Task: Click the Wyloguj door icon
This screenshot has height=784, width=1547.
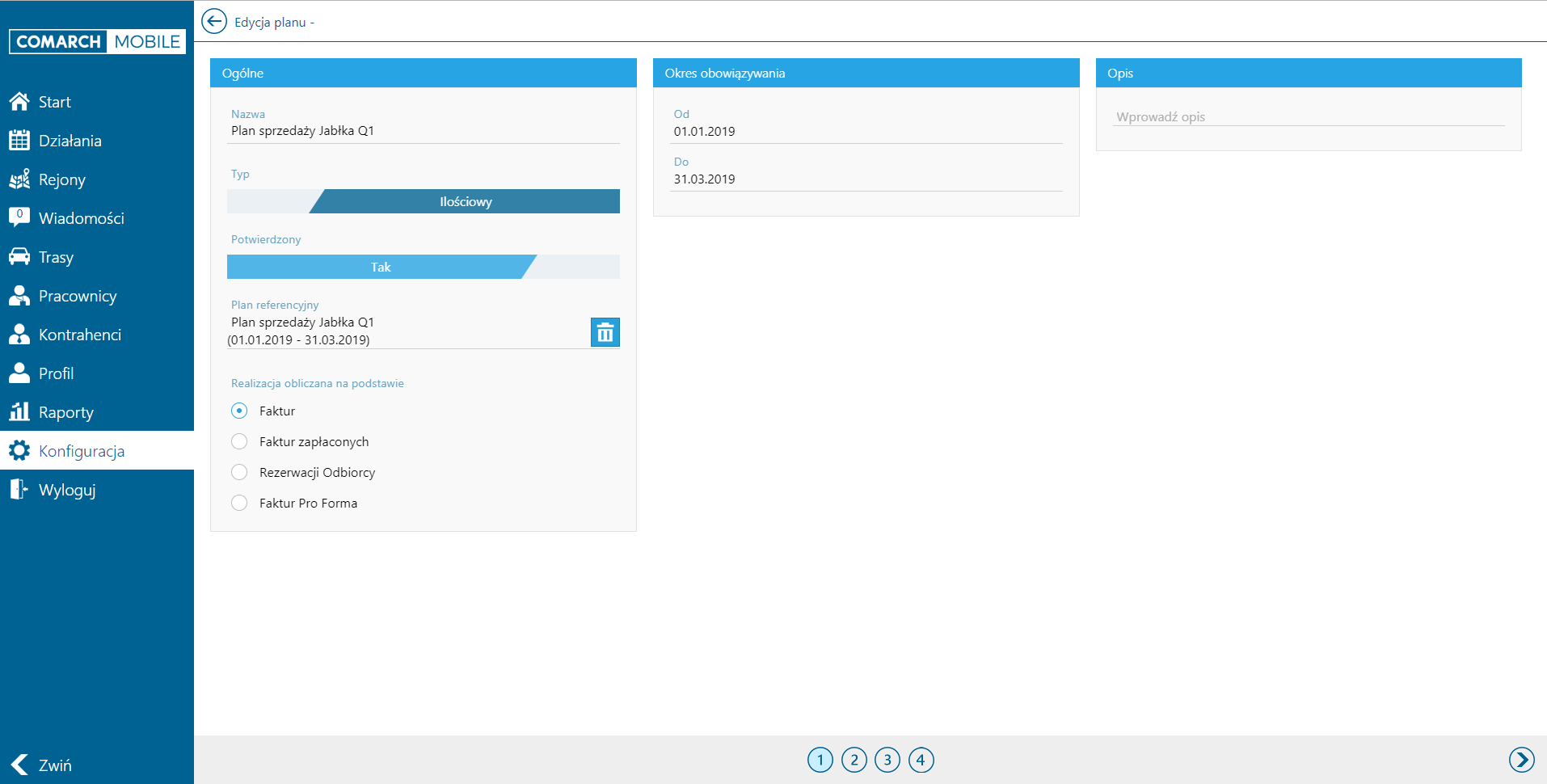Action: pyautogui.click(x=19, y=489)
